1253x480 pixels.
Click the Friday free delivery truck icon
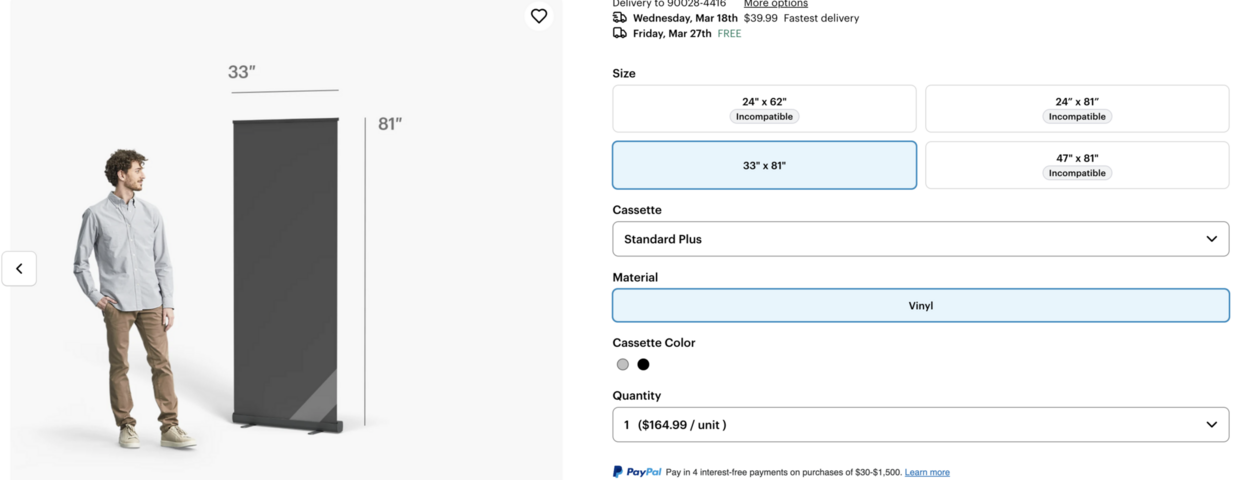620,33
